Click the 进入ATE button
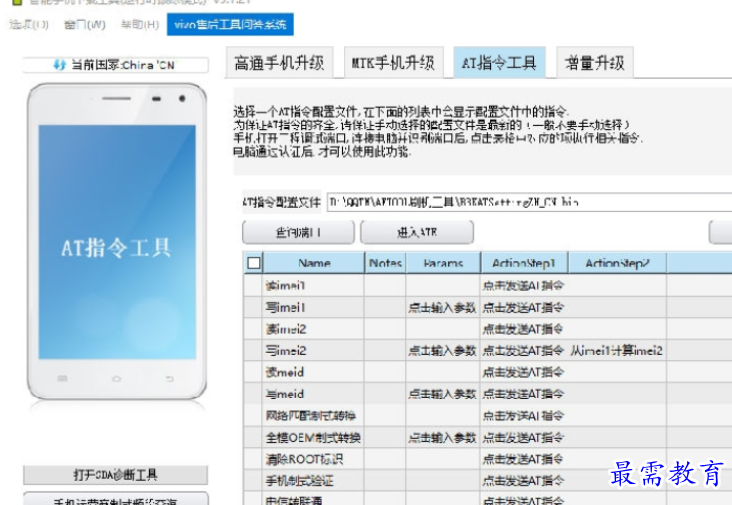Viewport: 732px width, 505px height. (417, 232)
